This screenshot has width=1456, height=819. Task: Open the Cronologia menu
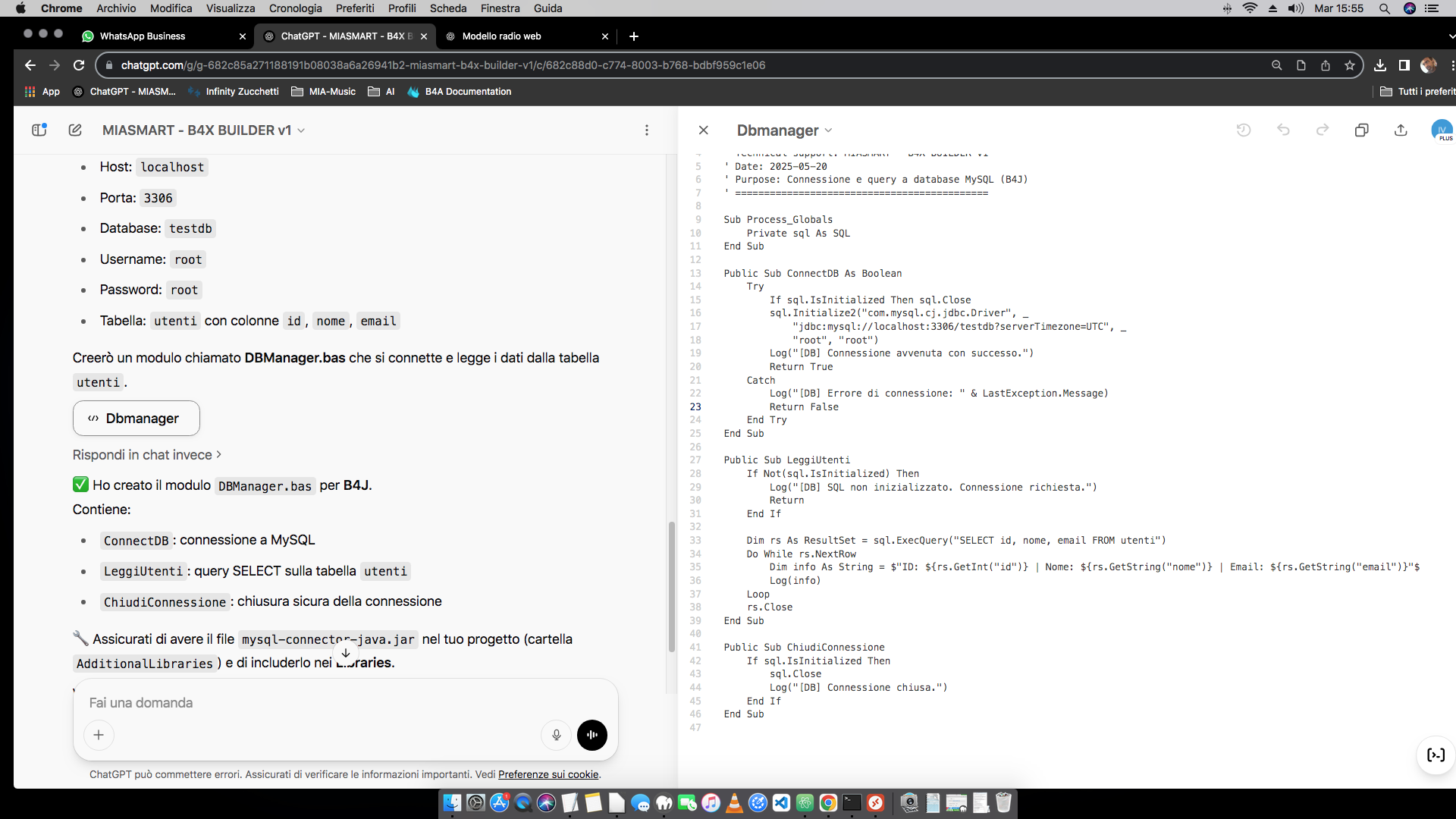click(296, 8)
